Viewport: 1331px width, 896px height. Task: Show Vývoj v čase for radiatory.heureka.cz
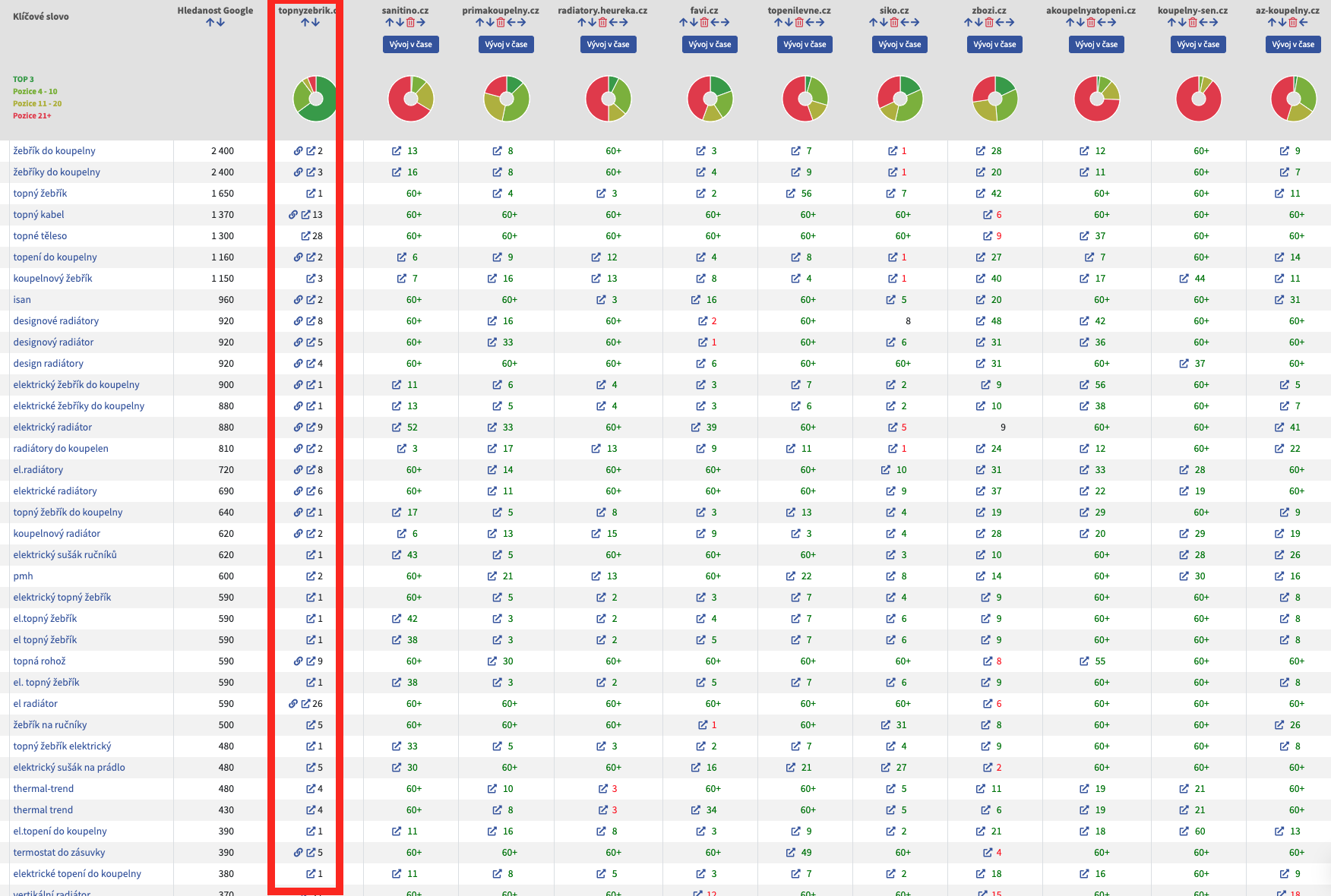609,44
